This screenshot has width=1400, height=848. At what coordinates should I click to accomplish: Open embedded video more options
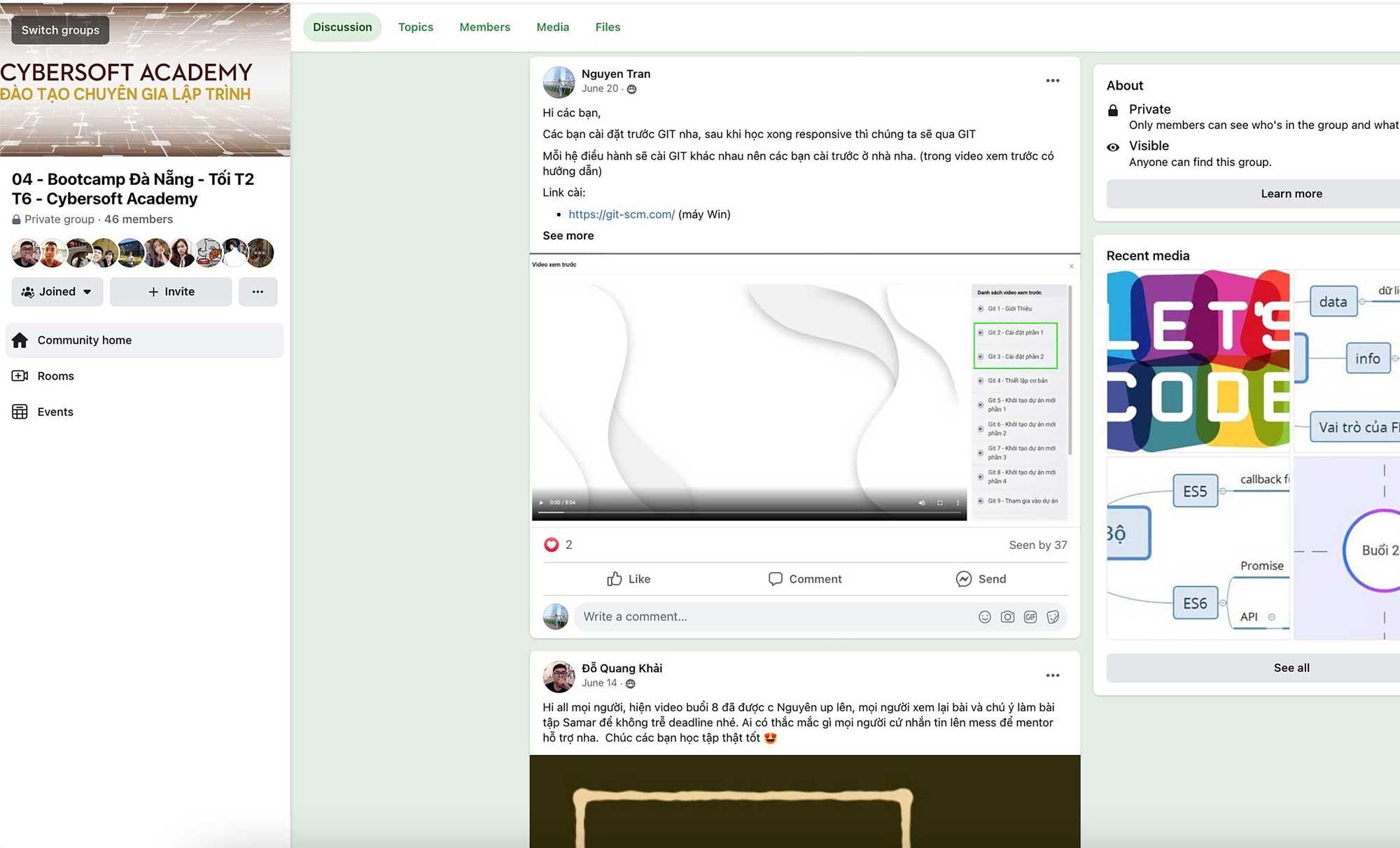coord(958,503)
